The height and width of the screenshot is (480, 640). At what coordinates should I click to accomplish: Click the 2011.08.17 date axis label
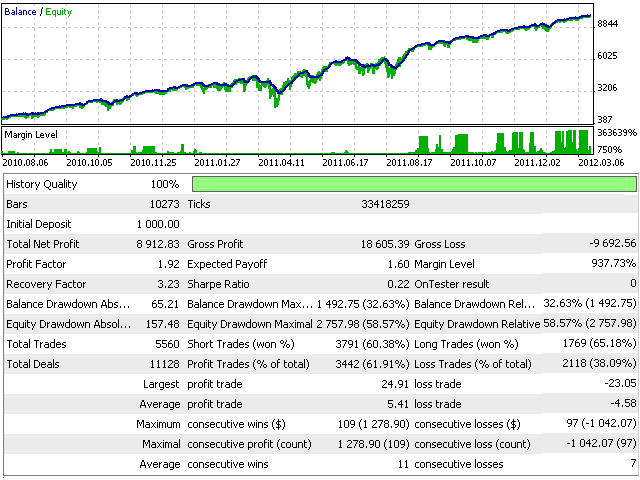click(x=409, y=163)
